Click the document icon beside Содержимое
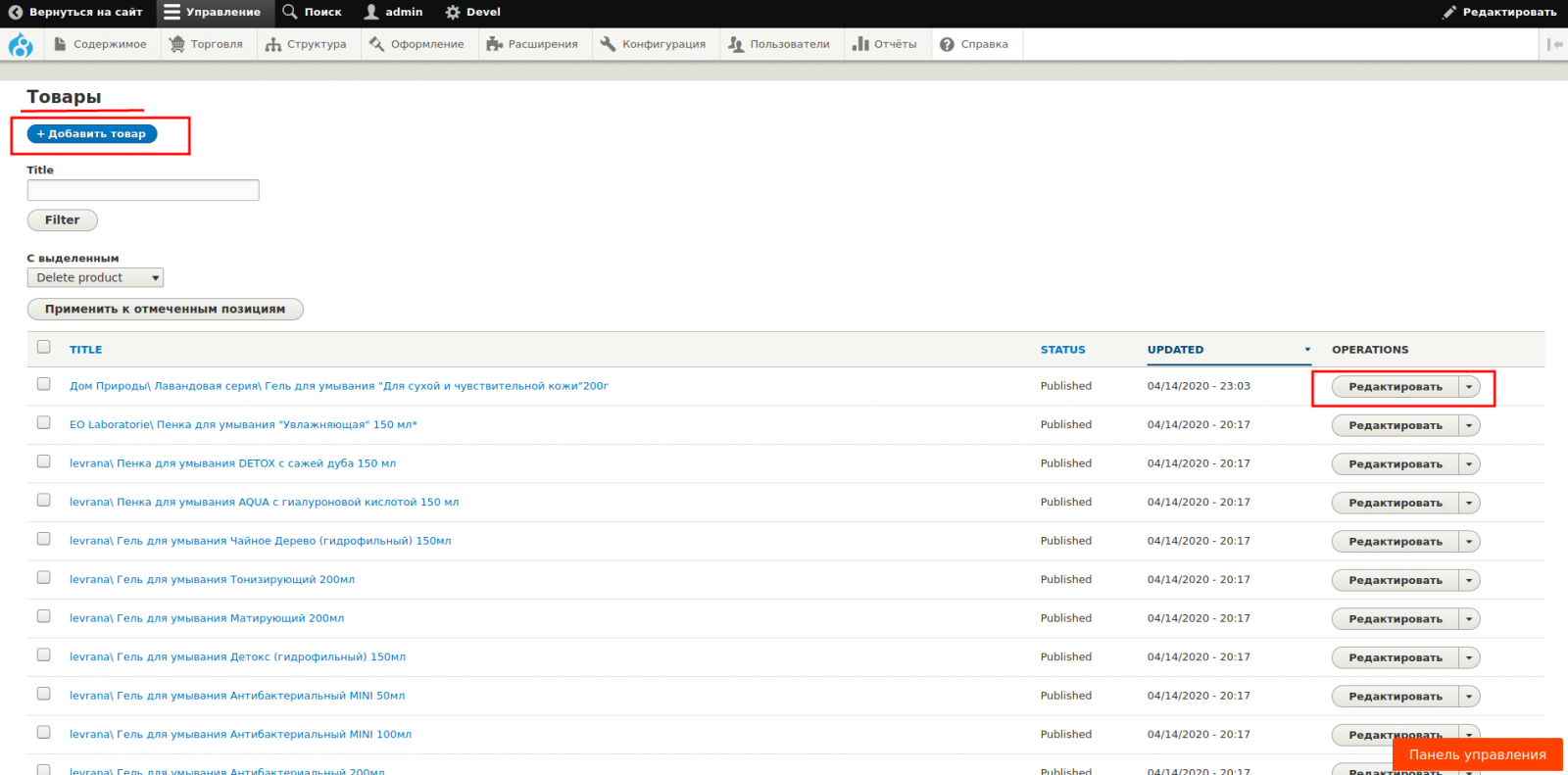1568x775 pixels. coord(61,44)
